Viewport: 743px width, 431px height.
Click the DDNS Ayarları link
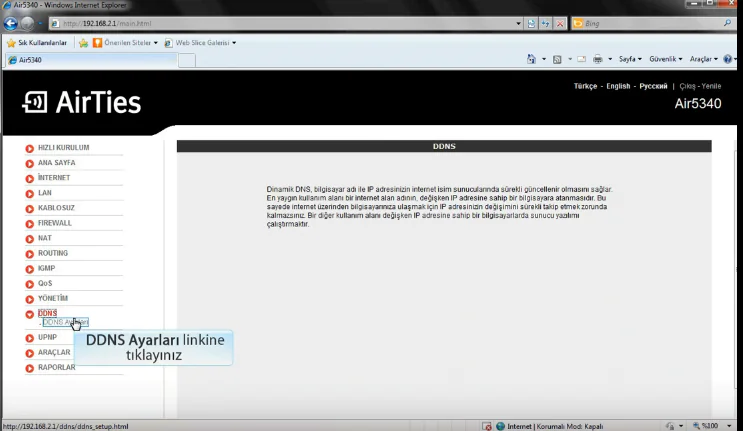pos(65,322)
